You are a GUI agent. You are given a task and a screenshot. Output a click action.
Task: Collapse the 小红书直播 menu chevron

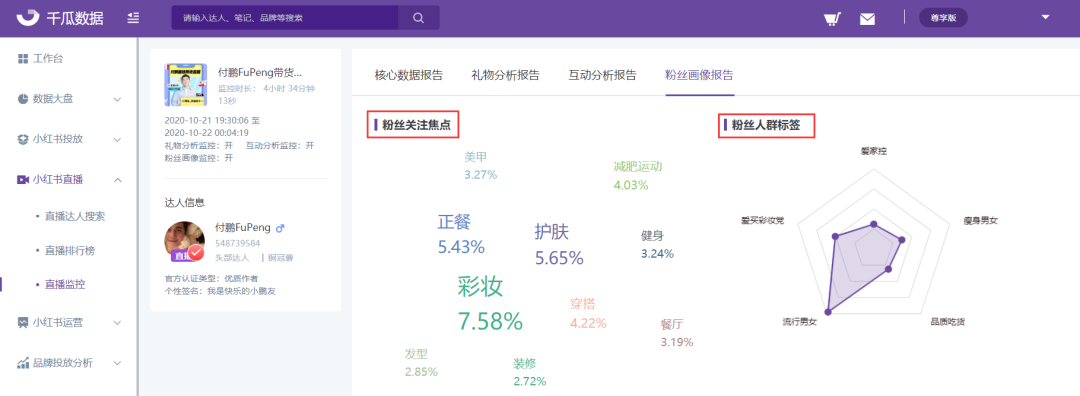click(x=117, y=180)
